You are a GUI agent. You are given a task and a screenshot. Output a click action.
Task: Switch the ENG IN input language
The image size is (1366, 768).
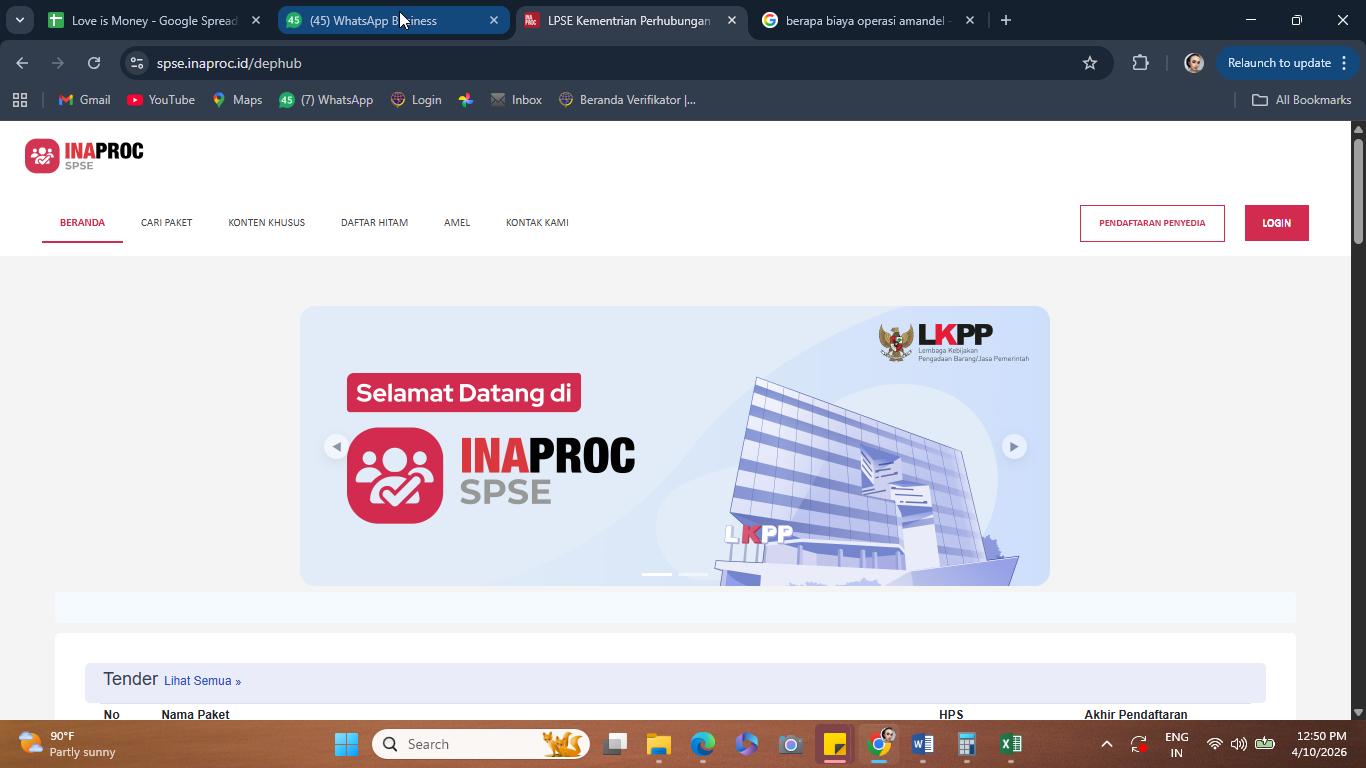coord(1177,744)
